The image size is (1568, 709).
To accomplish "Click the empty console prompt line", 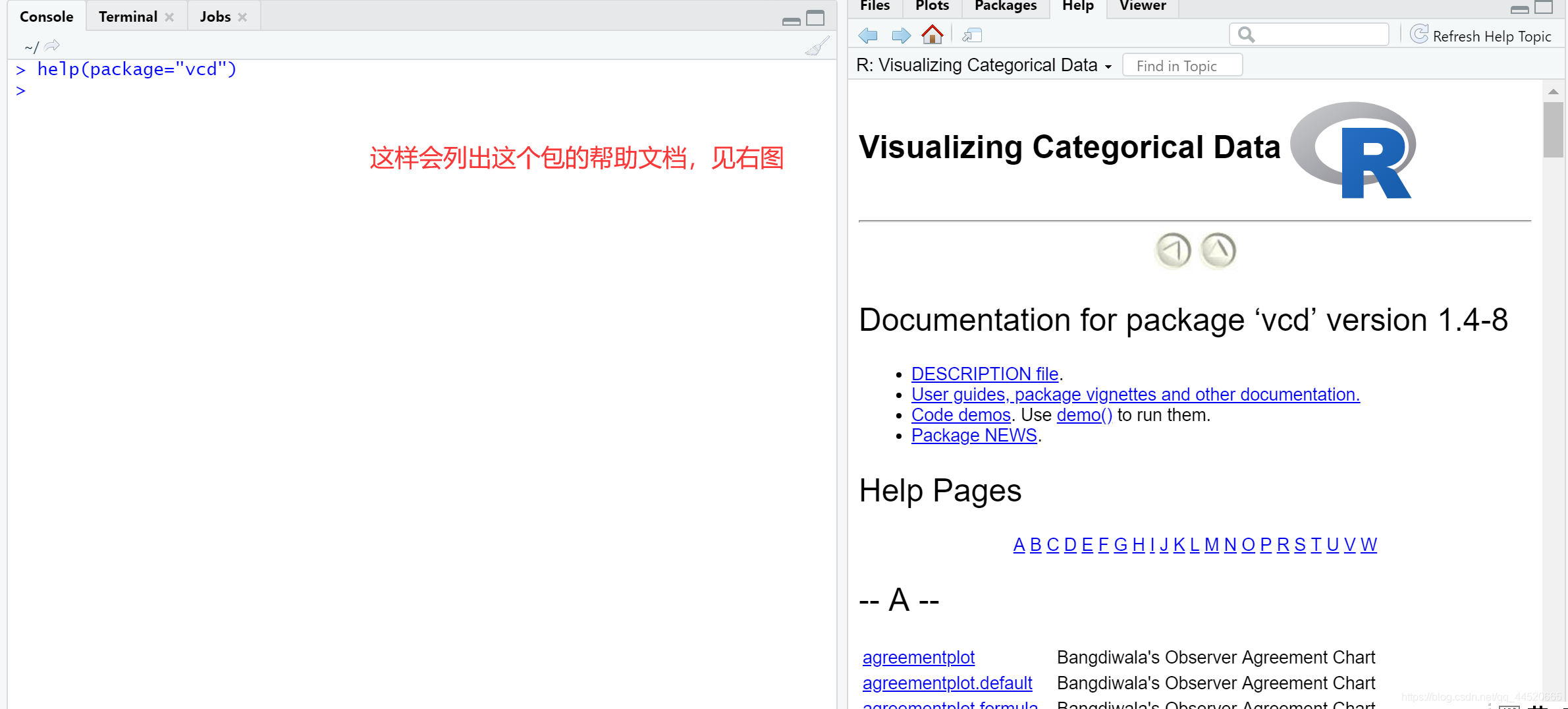I will point(21,91).
